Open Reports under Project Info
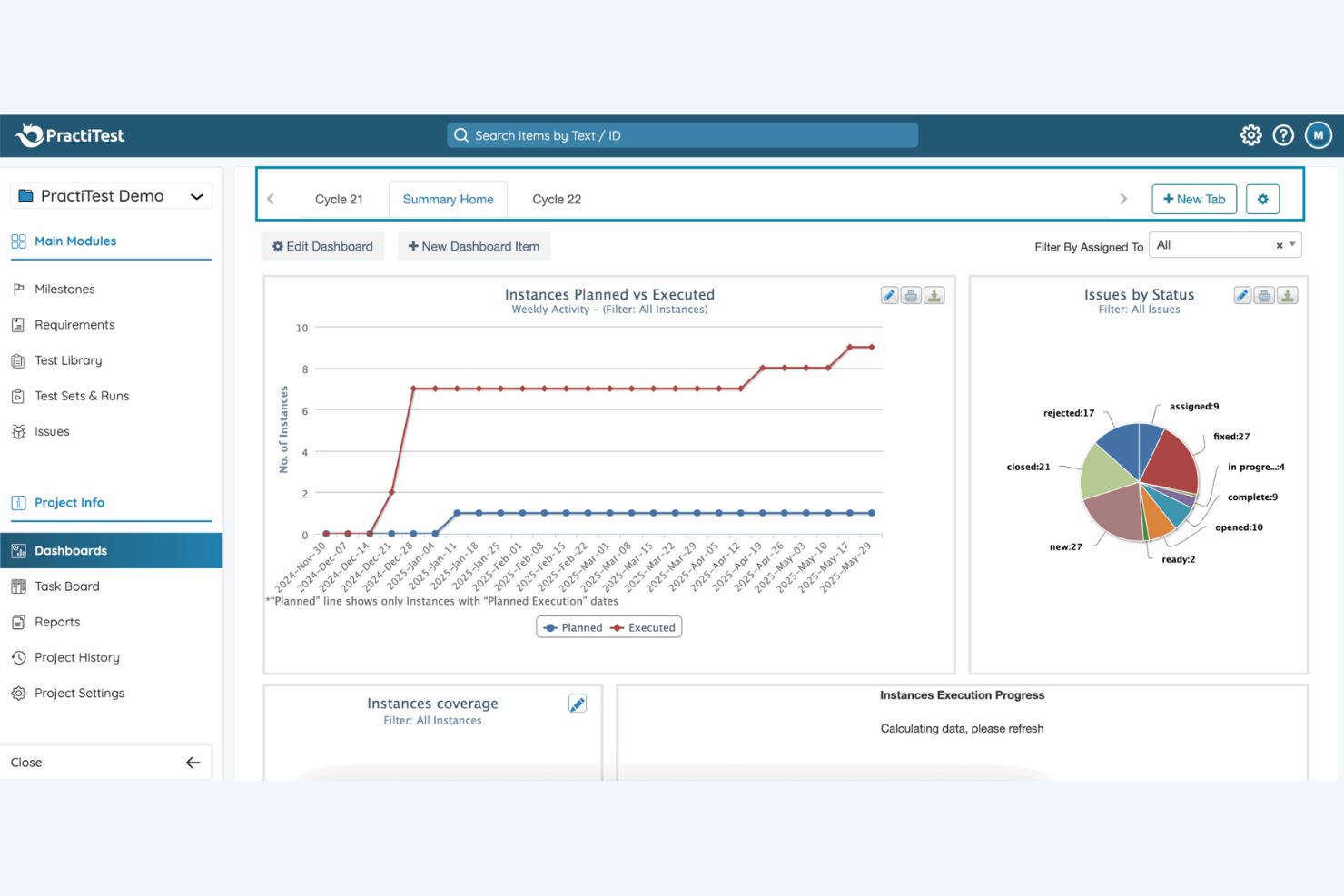This screenshot has height=896, width=1344. click(56, 622)
